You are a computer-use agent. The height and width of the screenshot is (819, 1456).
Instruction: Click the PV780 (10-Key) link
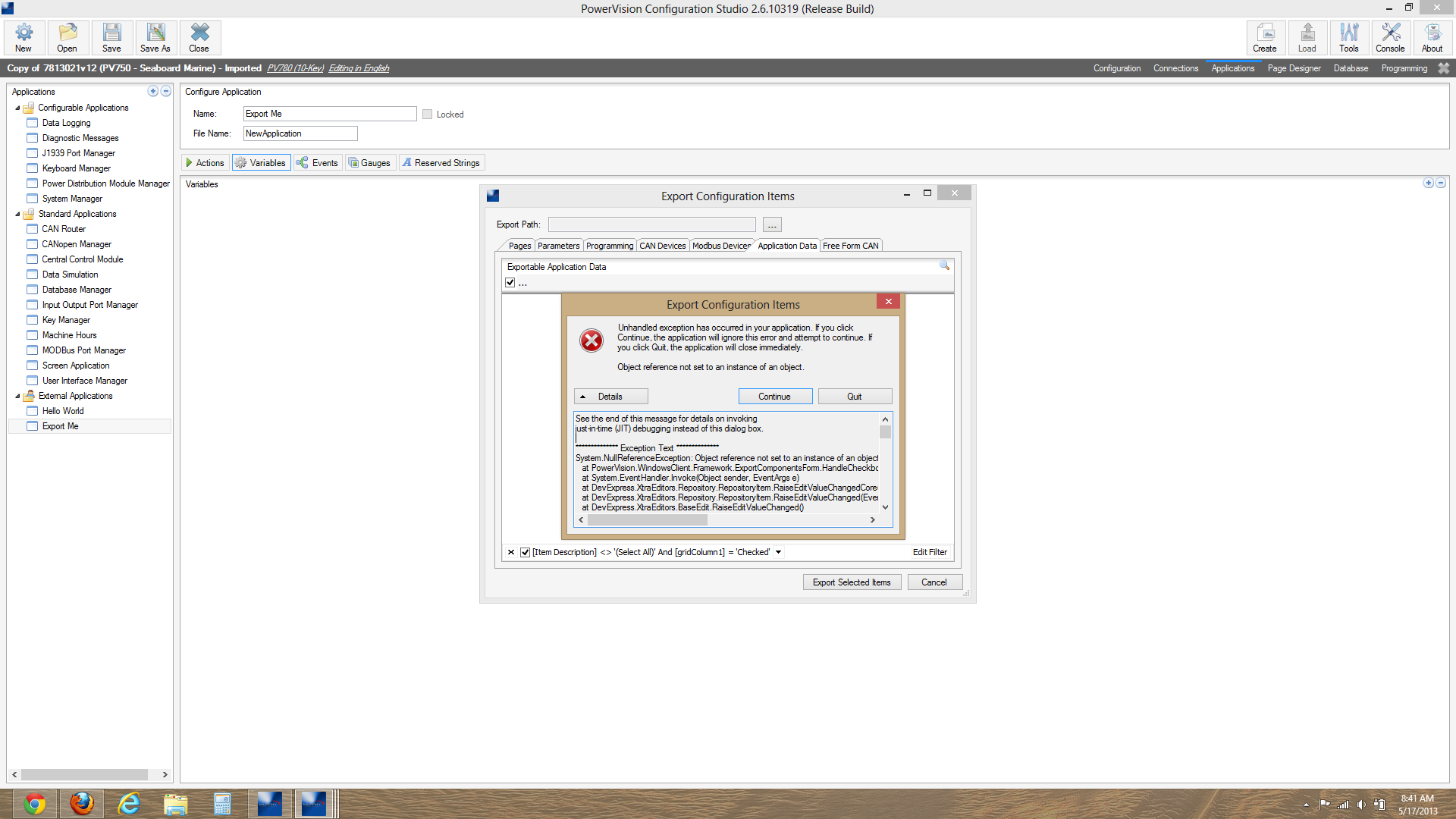[x=296, y=68]
